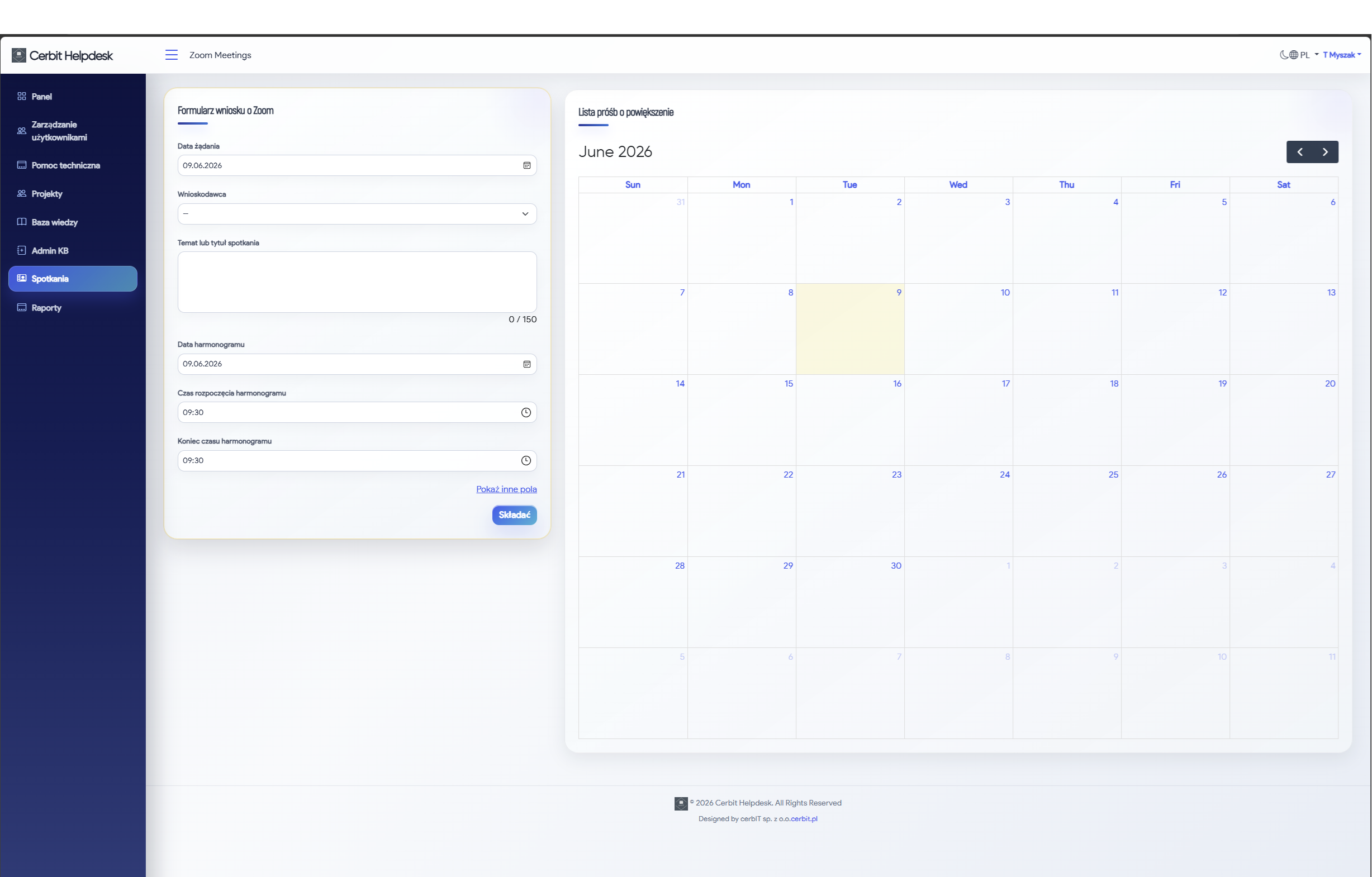This screenshot has width=1372, height=877.
Task: Open clock picker for Czas rozpoczęcia harmonogramu
Action: [526, 413]
